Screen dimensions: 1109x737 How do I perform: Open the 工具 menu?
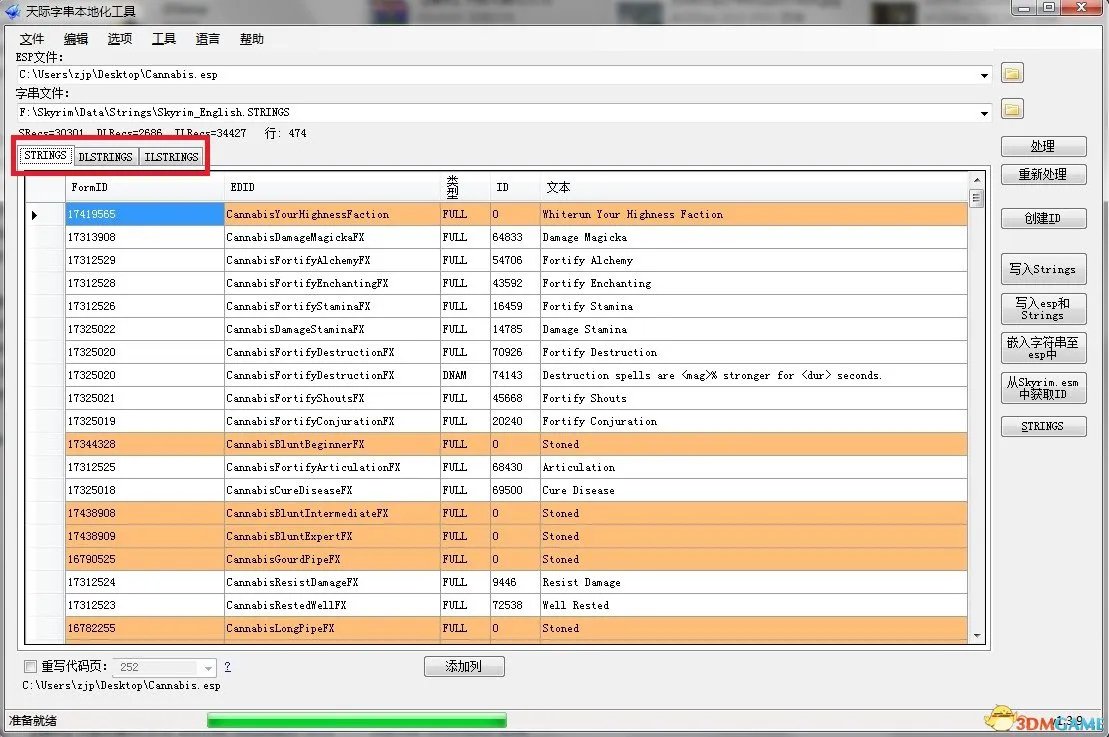pos(164,39)
